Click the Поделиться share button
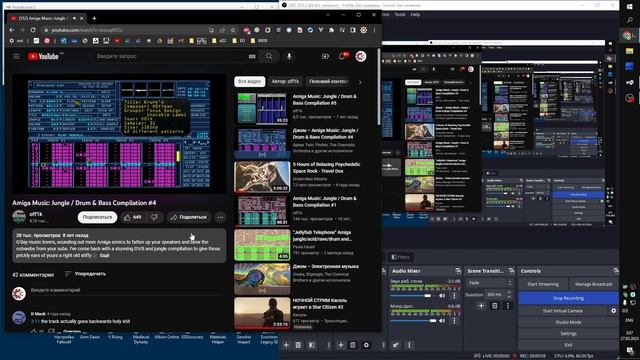 pyautogui.click(x=189, y=217)
